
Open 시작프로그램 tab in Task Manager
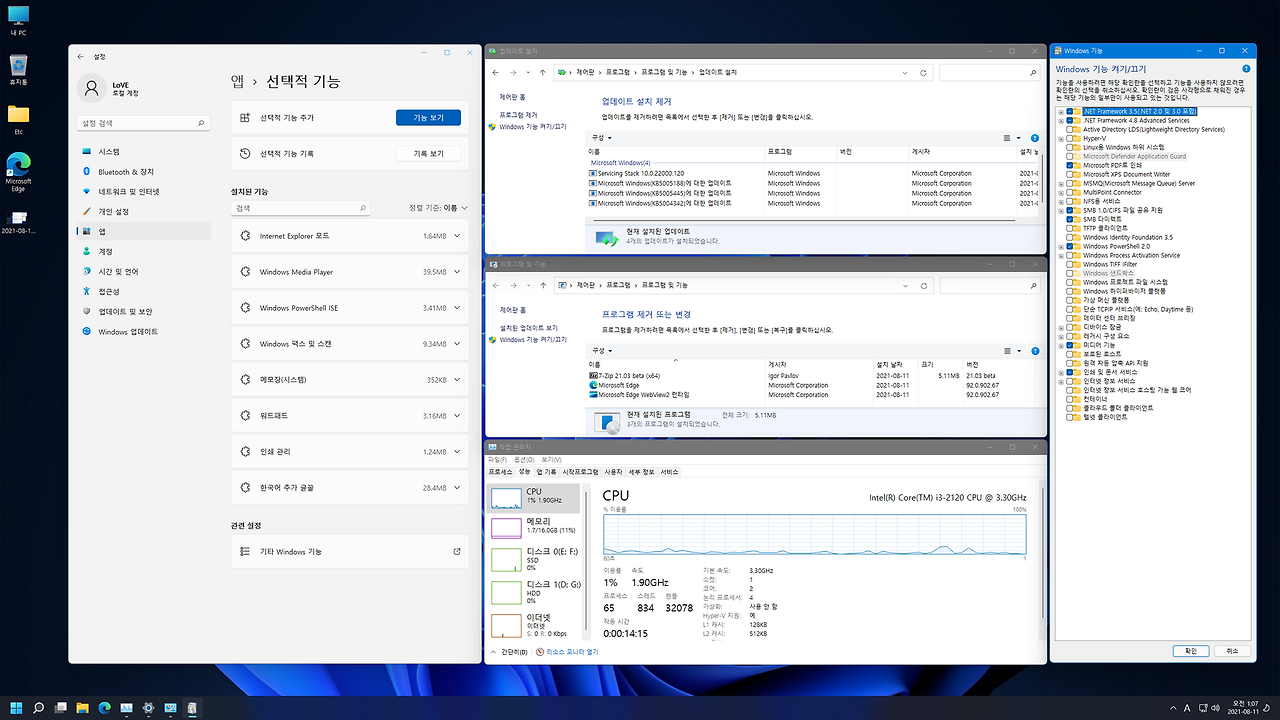click(x=580, y=471)
